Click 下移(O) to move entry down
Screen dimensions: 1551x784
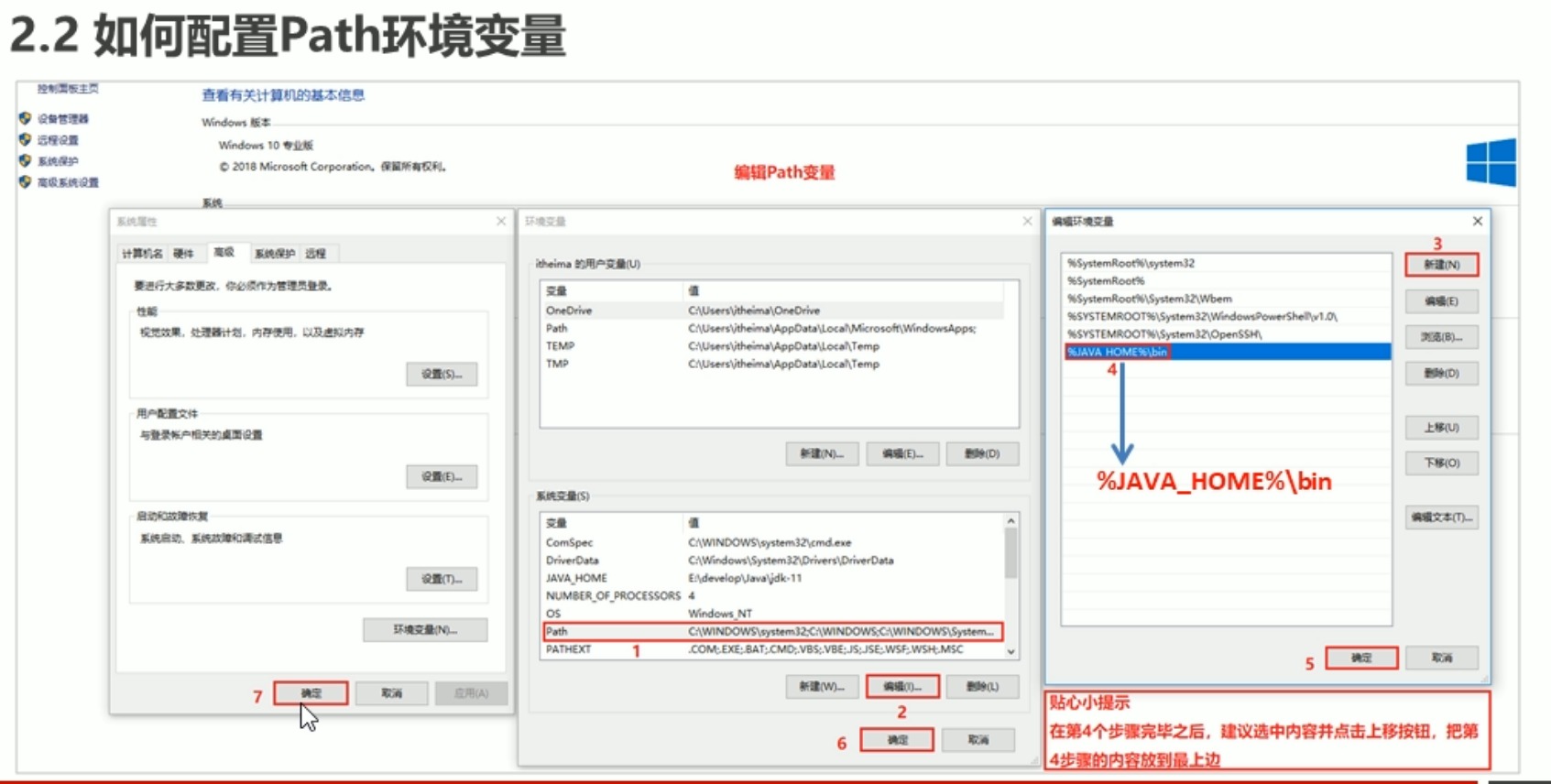[1441, 463]
